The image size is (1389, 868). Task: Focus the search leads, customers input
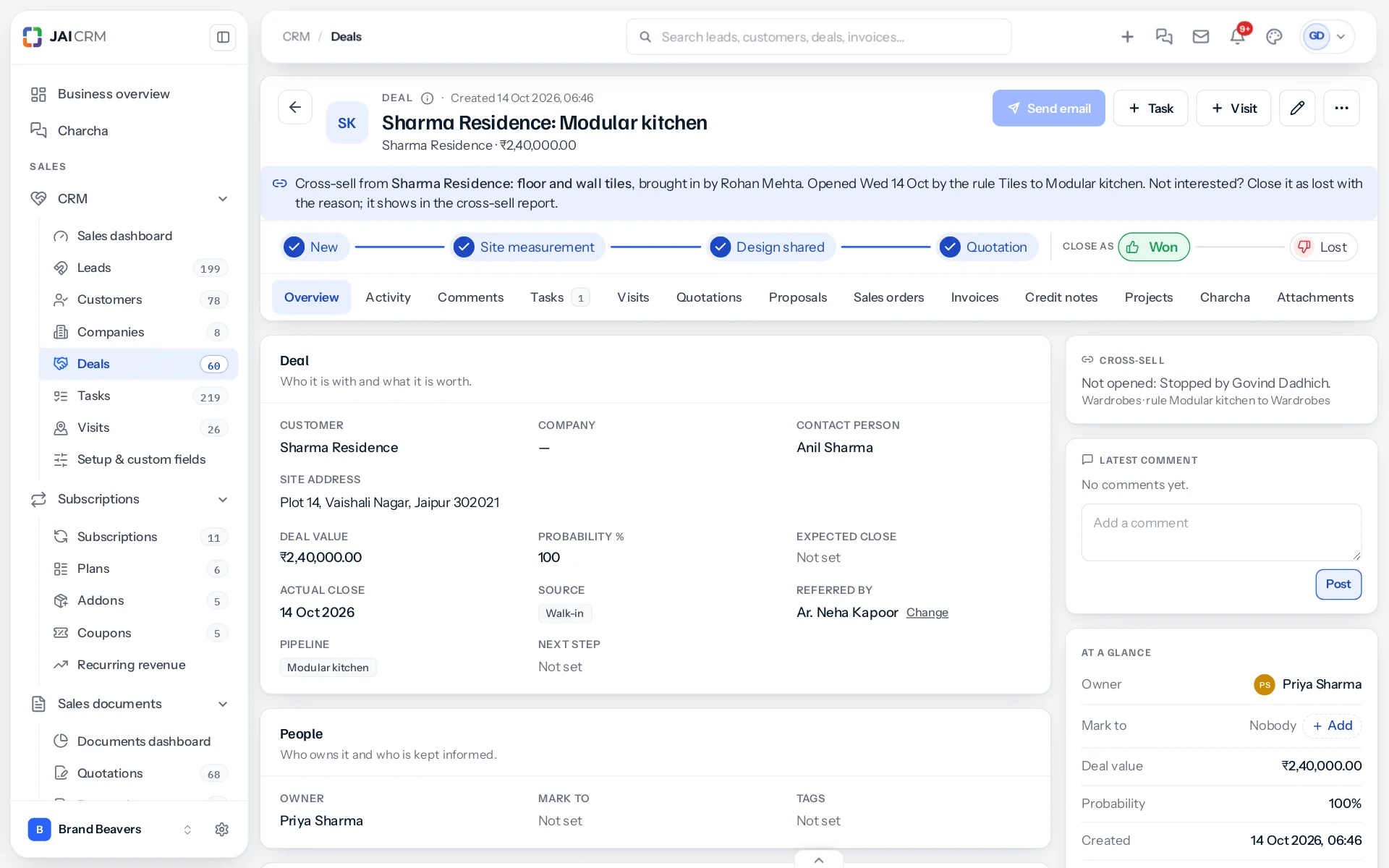[818, 37]
